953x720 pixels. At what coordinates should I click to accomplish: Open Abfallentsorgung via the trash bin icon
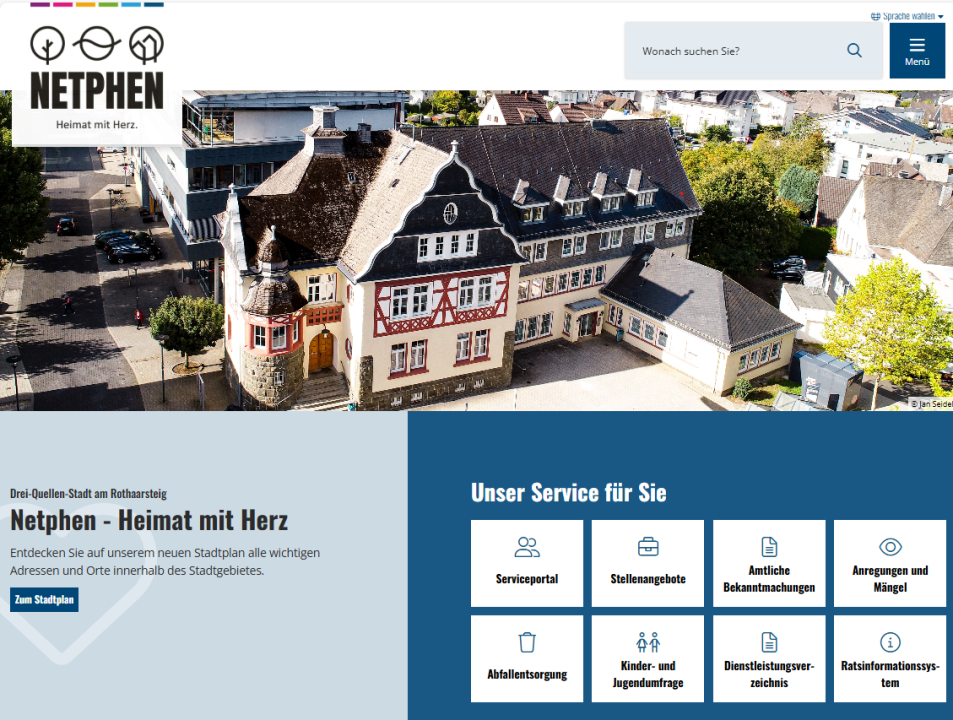click(x=527, y=642)
